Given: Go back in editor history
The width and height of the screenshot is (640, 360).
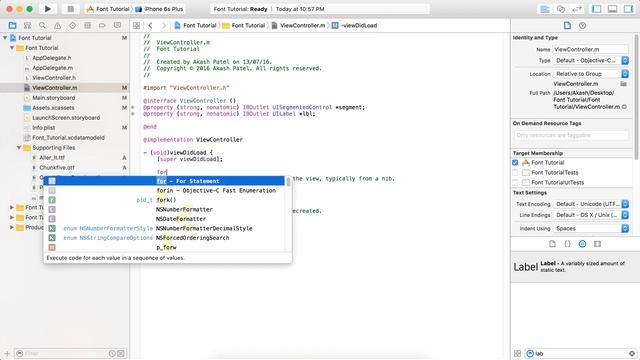Looking at the screenshot, I should pos(150,25).
